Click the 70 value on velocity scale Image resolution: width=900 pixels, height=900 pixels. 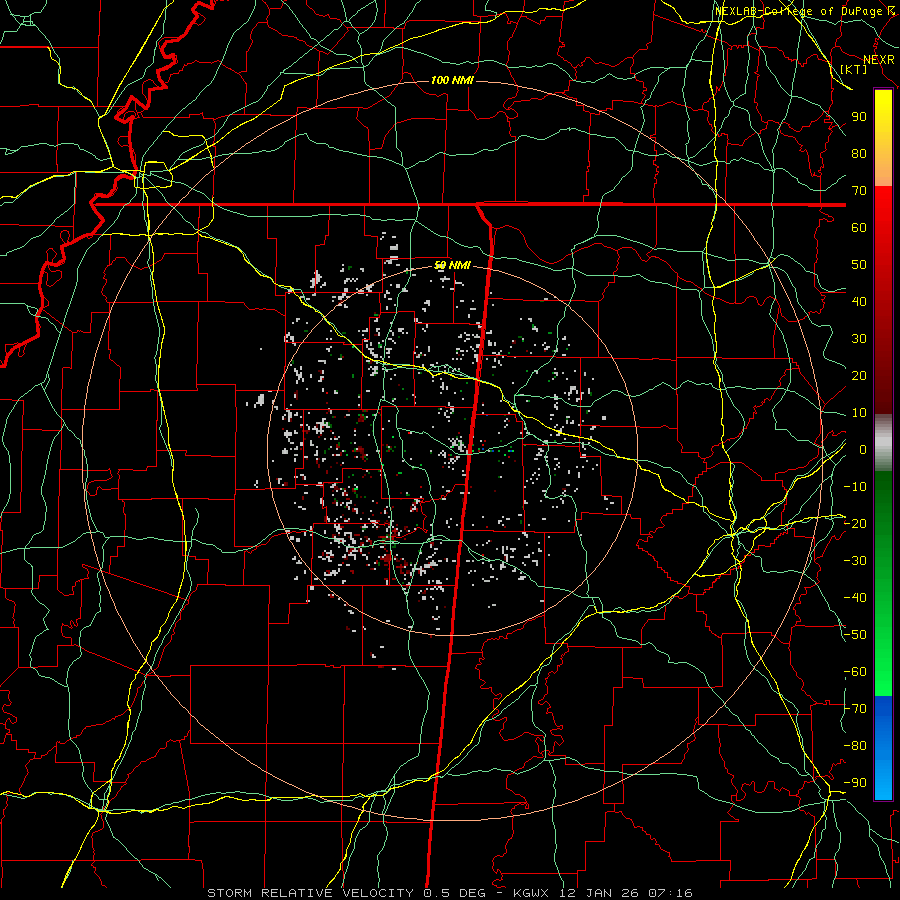[x=859, y=191]
